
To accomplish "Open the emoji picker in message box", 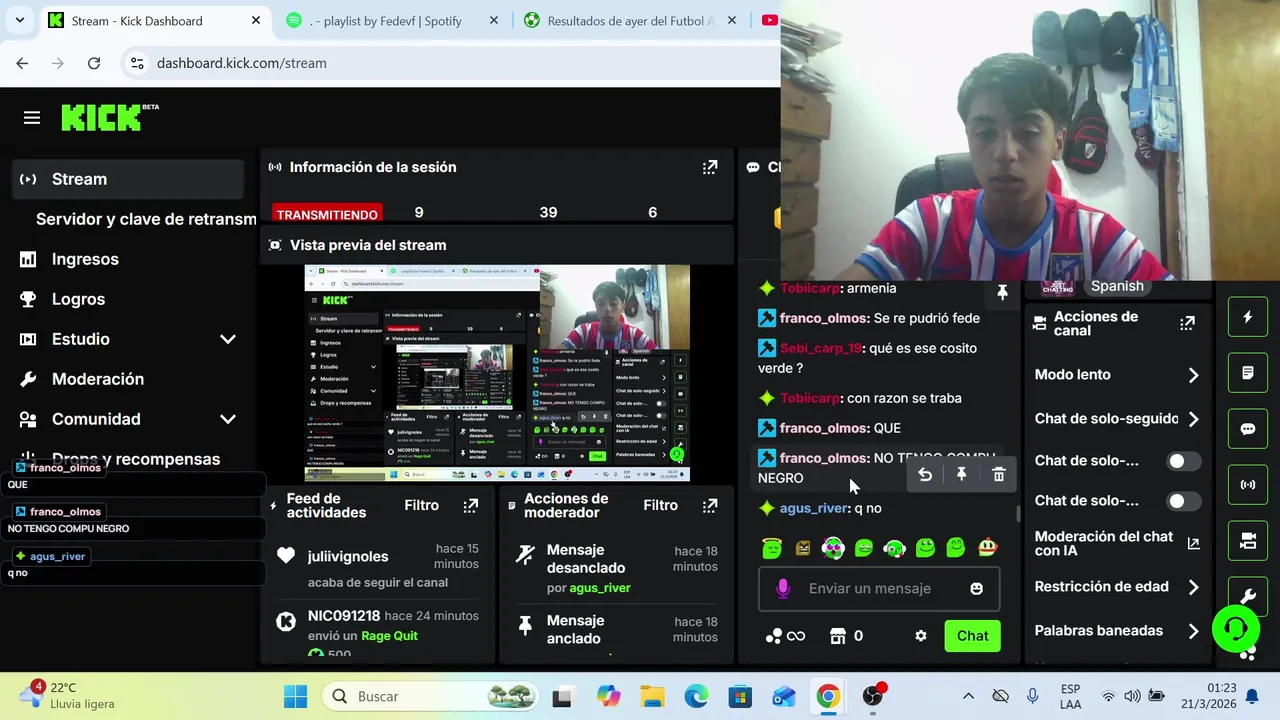I will point(977,589).
